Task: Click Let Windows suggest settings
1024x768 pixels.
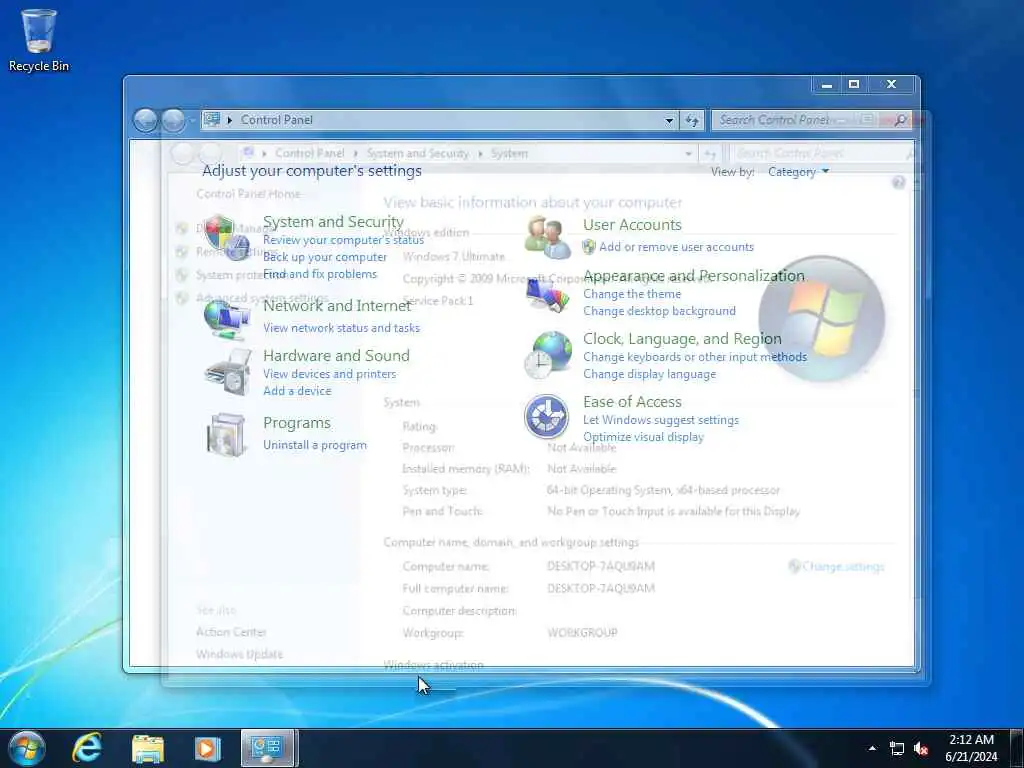Action: pos(661,420)
